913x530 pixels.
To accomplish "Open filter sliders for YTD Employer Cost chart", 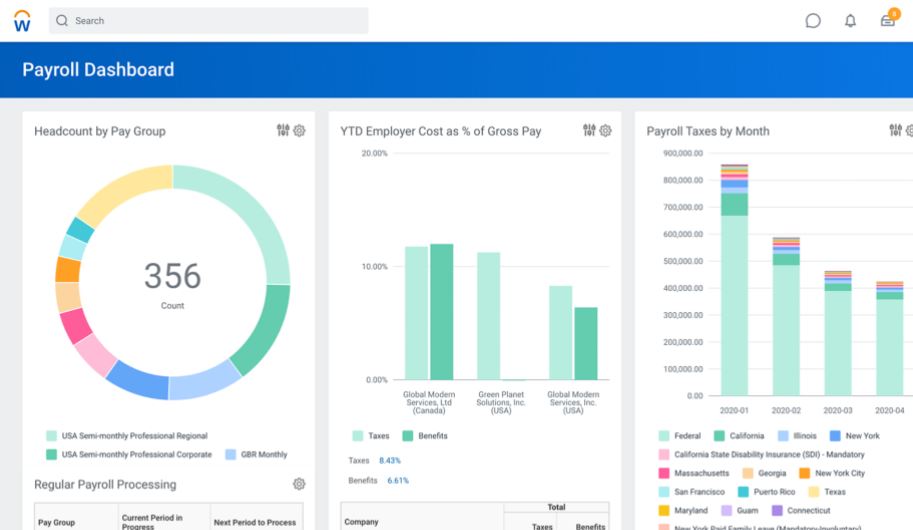I will pyautogui.click(x=589, y=130).
